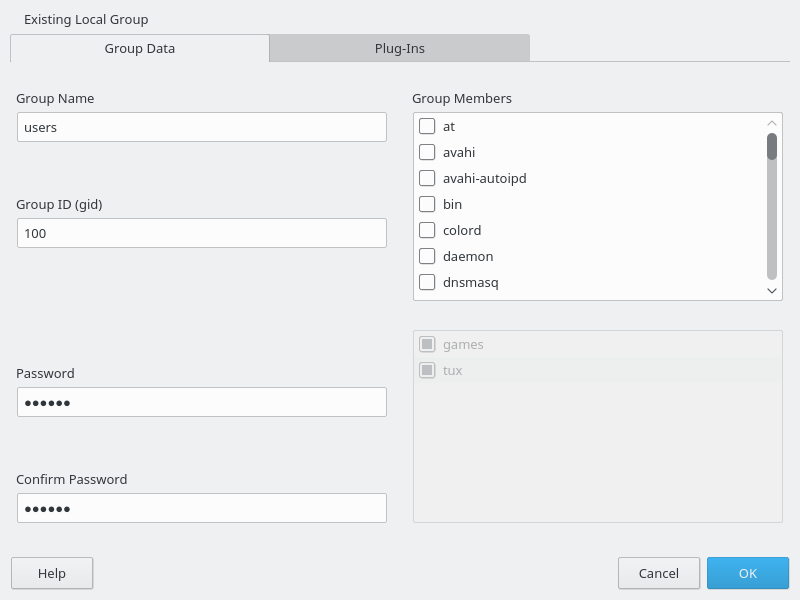
Task: Click the grayed-out games checkbox
Action: pos(427,344)
